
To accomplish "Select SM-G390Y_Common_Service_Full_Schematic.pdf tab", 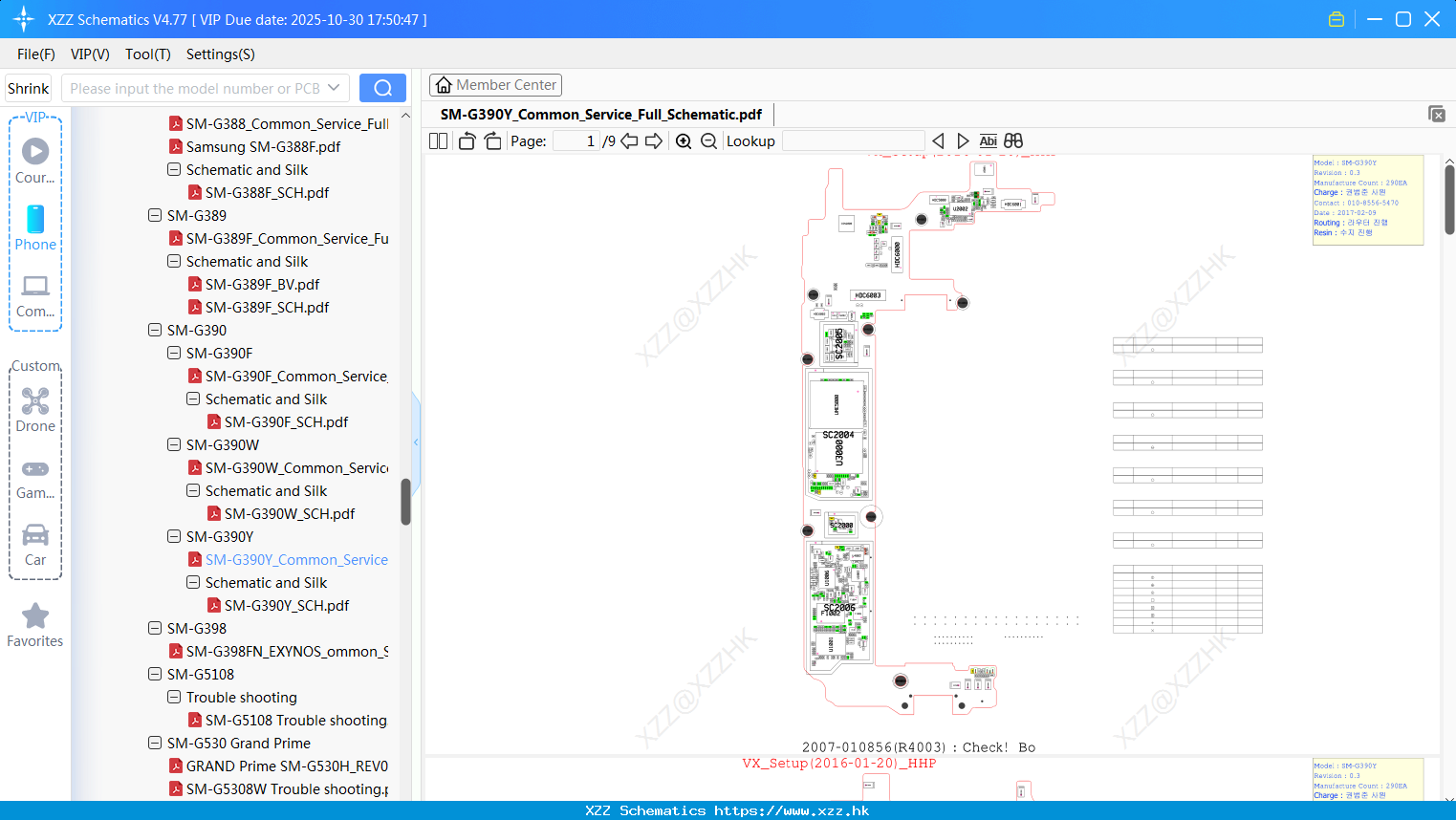I will [x=601, y=114].
